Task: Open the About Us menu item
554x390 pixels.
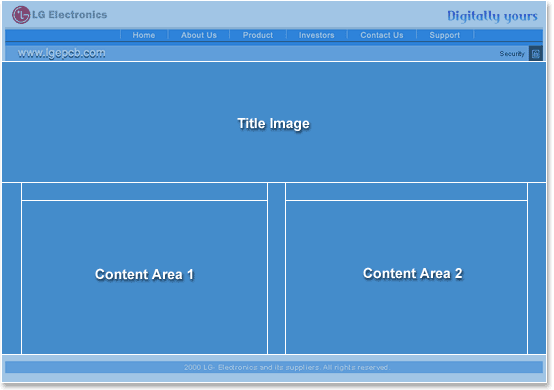Action: point(199,35)
